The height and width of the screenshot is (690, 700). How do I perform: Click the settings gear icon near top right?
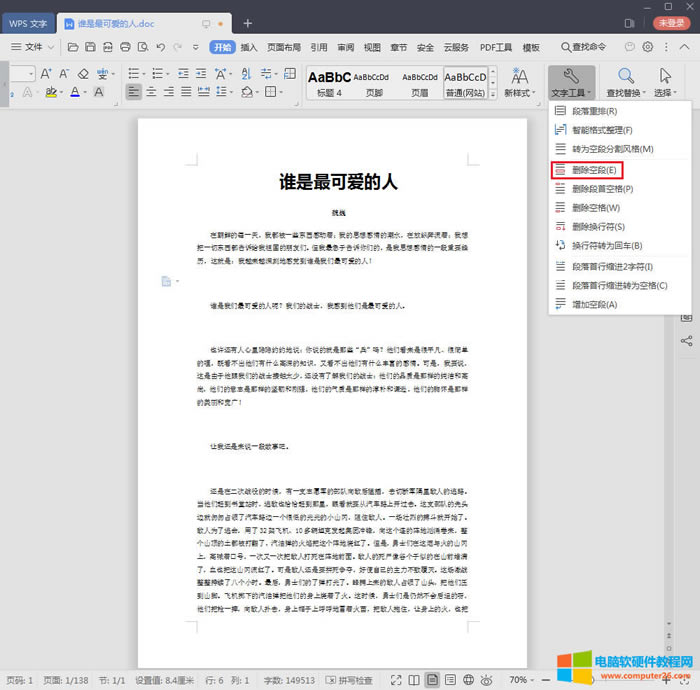coord(648,47)
